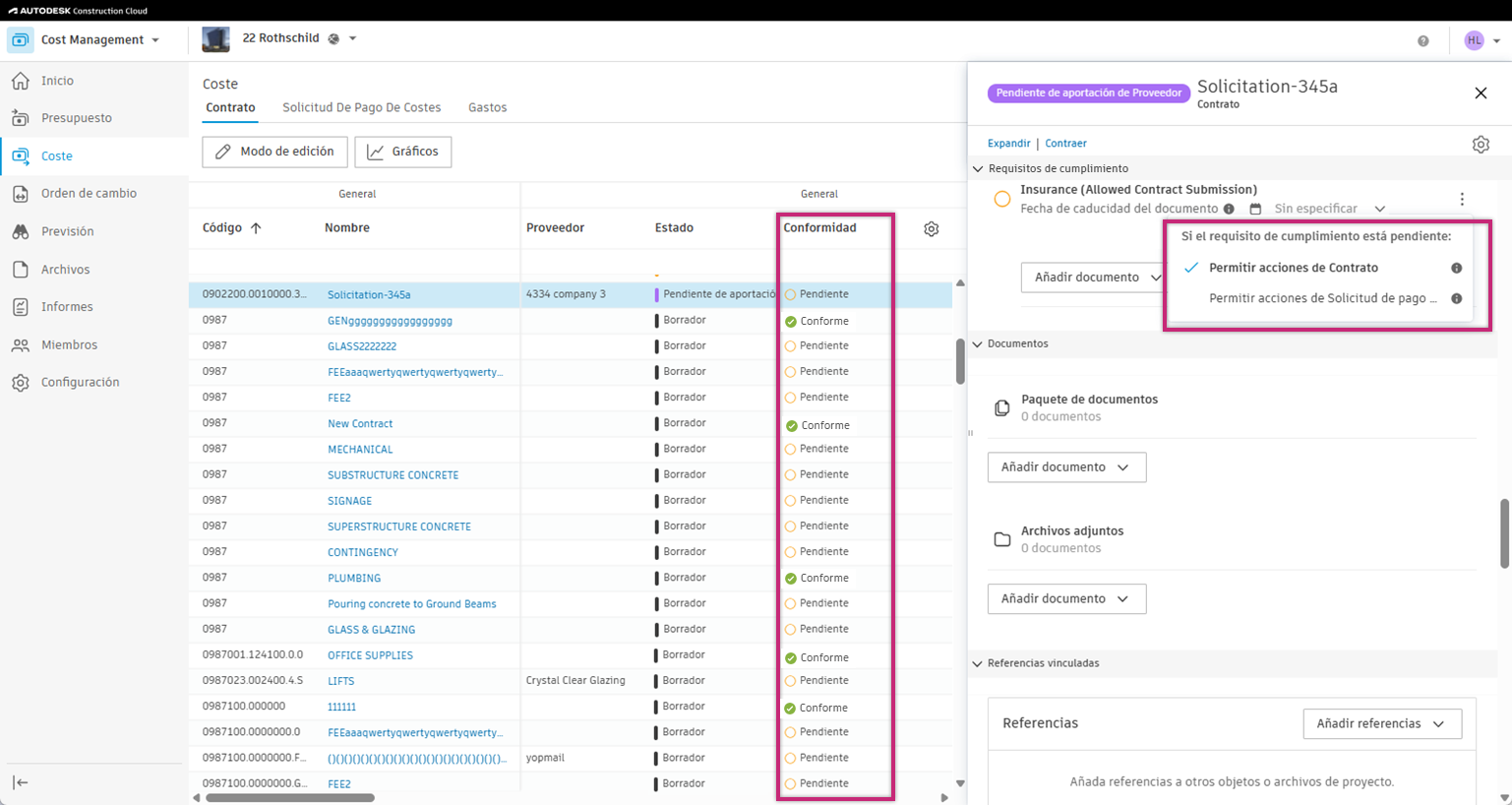Open the Cost Management product dropdown
The image size is (1512, 805).
pos(155,40)
